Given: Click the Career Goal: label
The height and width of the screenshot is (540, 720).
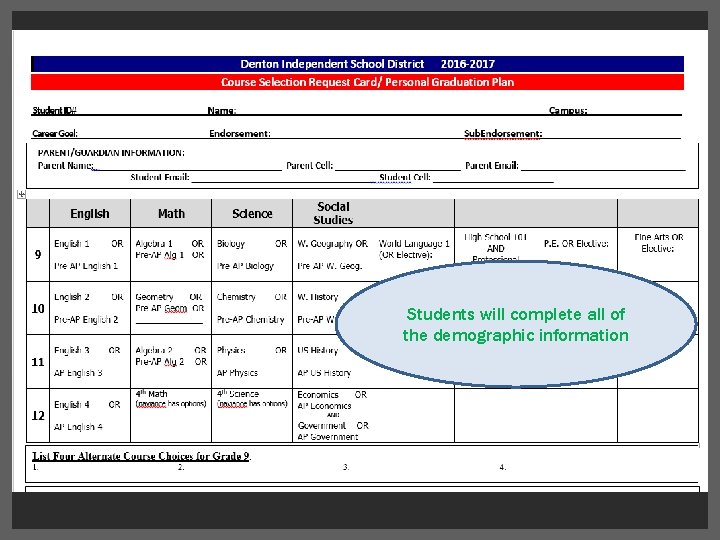Looking at the screenshot, I should click(x=55, y=133).
